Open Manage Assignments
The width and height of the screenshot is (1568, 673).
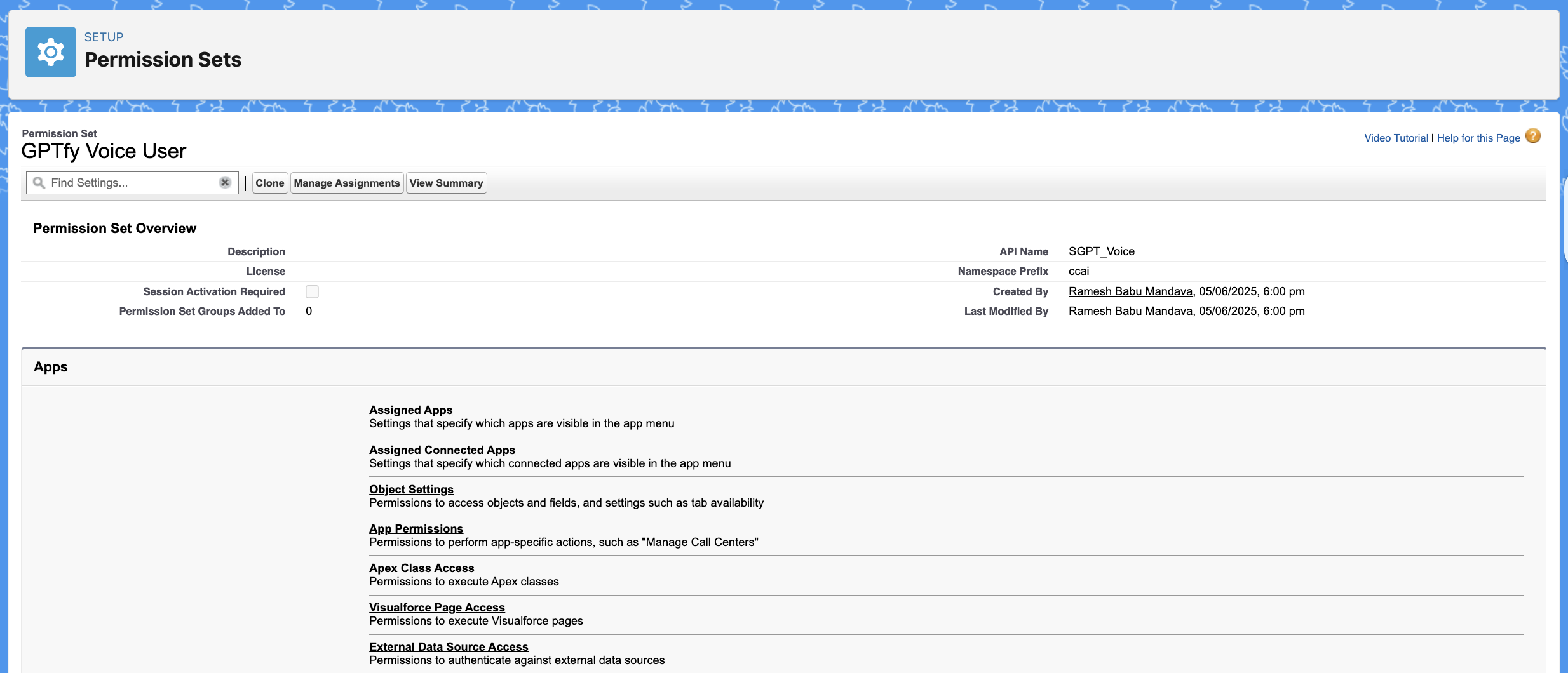346,183
